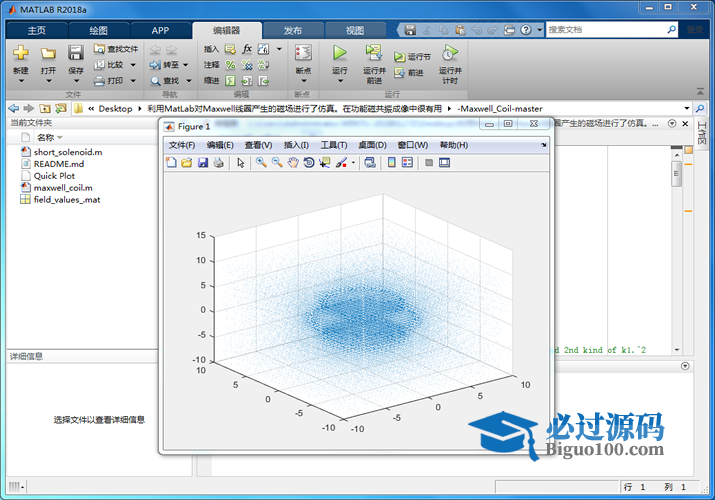The height and width of the screenshot is (500, 715).
Task: Click the editor vertical scrollbar thumb
Action: point(677,173)
